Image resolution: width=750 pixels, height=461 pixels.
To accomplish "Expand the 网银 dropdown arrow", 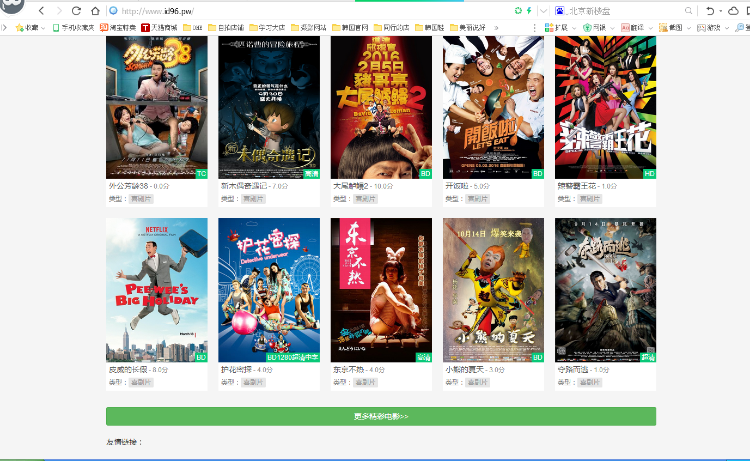I will pos(612,28).
